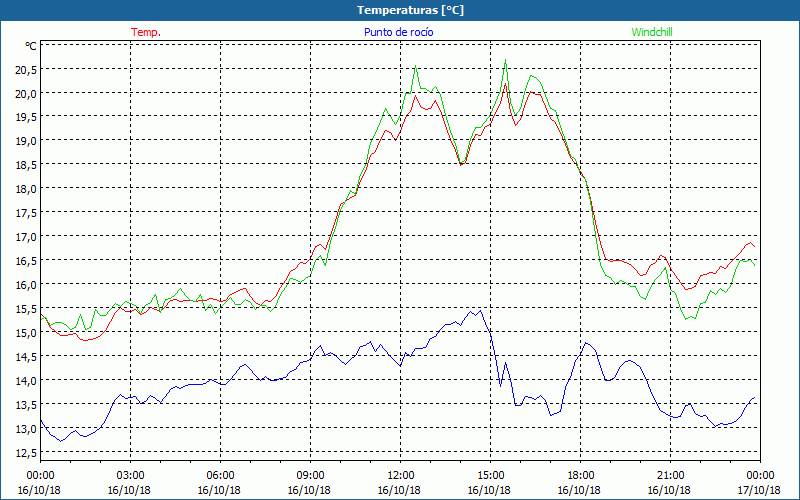Select the green 'Windchill' legend label
The width and height of the screenshot is (800, 500).
[652, 32]
